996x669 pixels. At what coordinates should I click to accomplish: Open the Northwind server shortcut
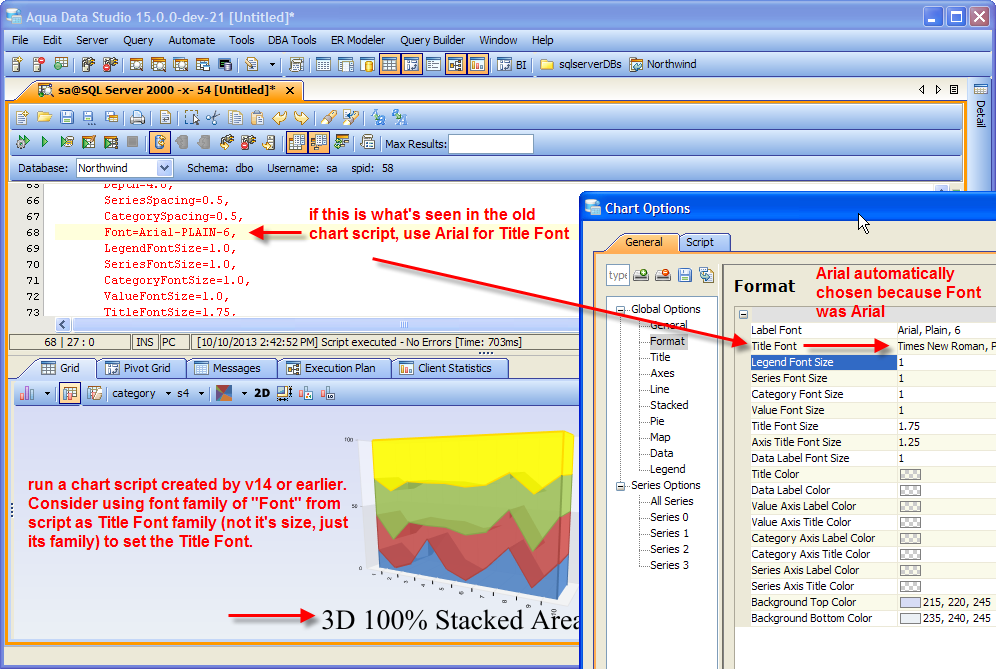(x=663, y=64)
